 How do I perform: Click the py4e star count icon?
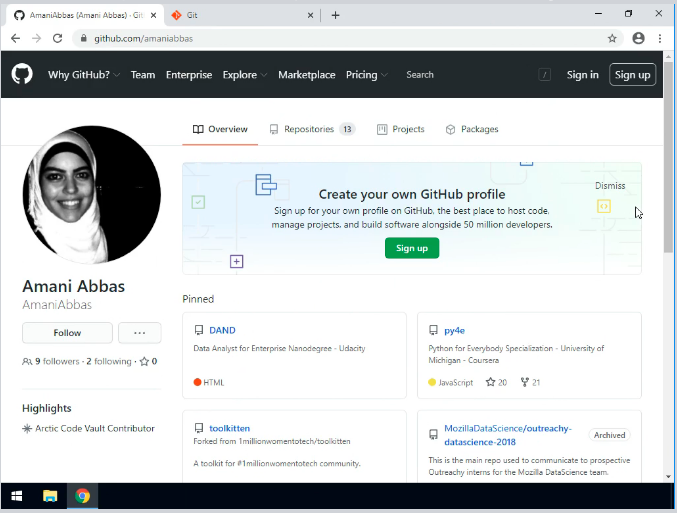490,382
